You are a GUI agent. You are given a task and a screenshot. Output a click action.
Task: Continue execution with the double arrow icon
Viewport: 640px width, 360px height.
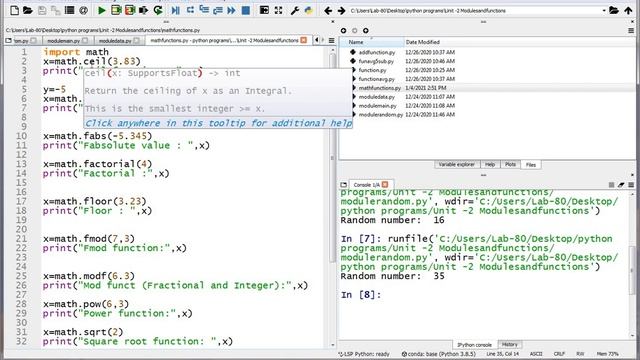231,10
